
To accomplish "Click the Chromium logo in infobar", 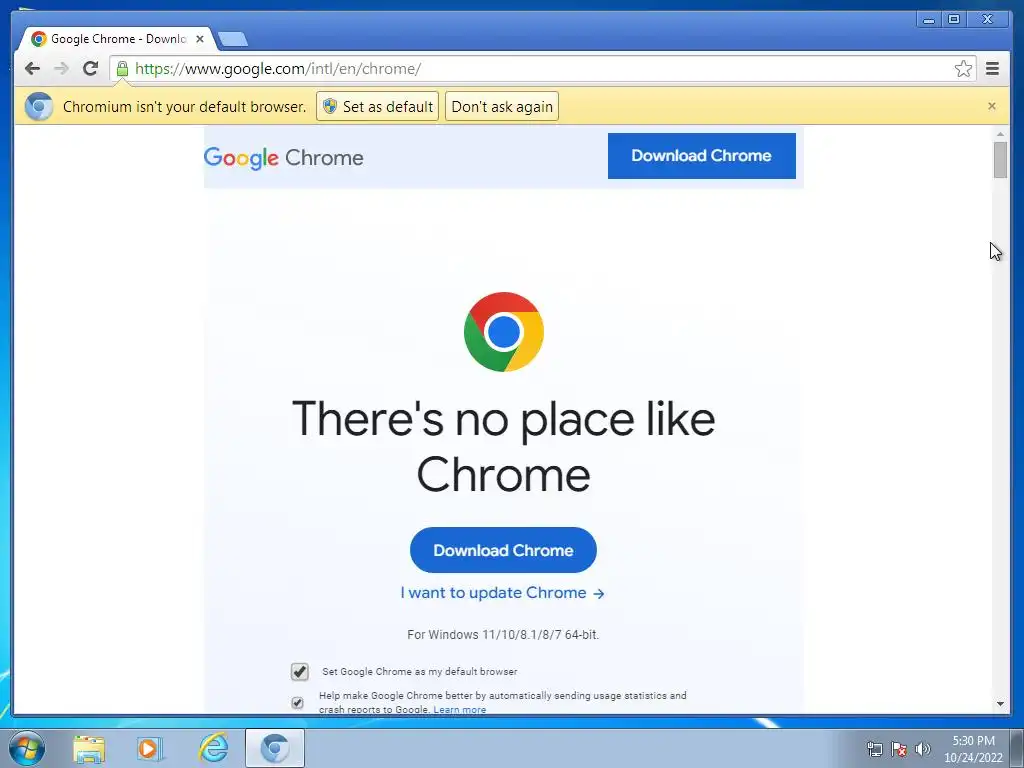I will coord(39,106).
